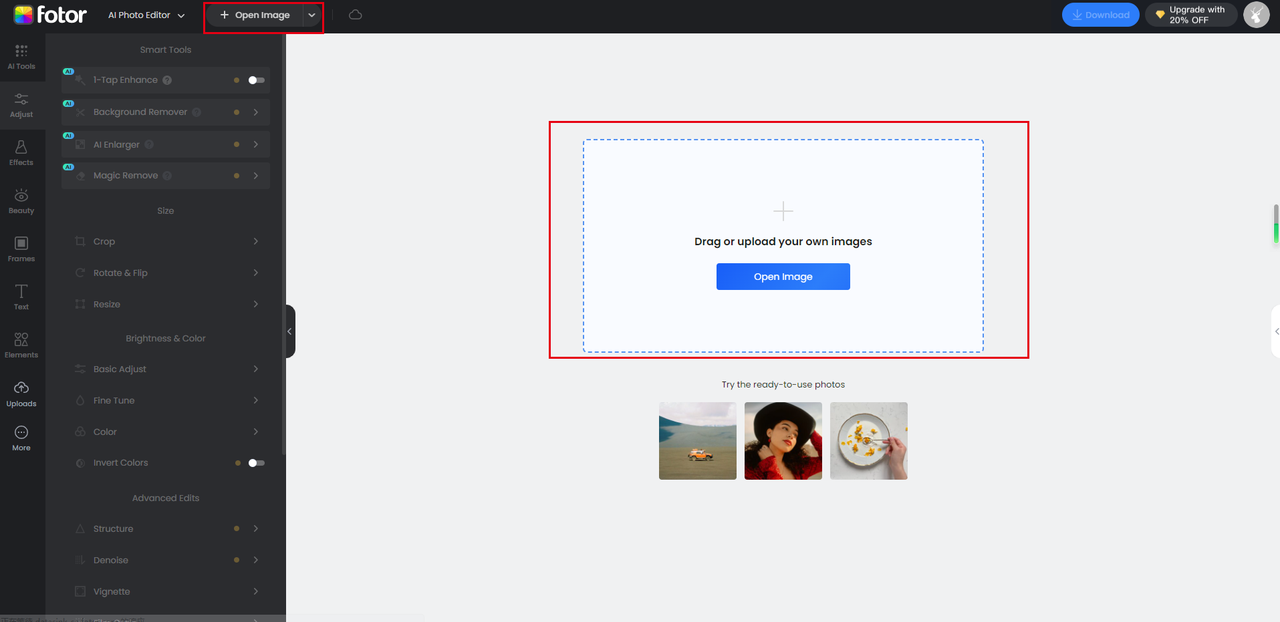Open the Effects sidebar panel
This screenshot has width=1280, height=622.
coord(21,153)
